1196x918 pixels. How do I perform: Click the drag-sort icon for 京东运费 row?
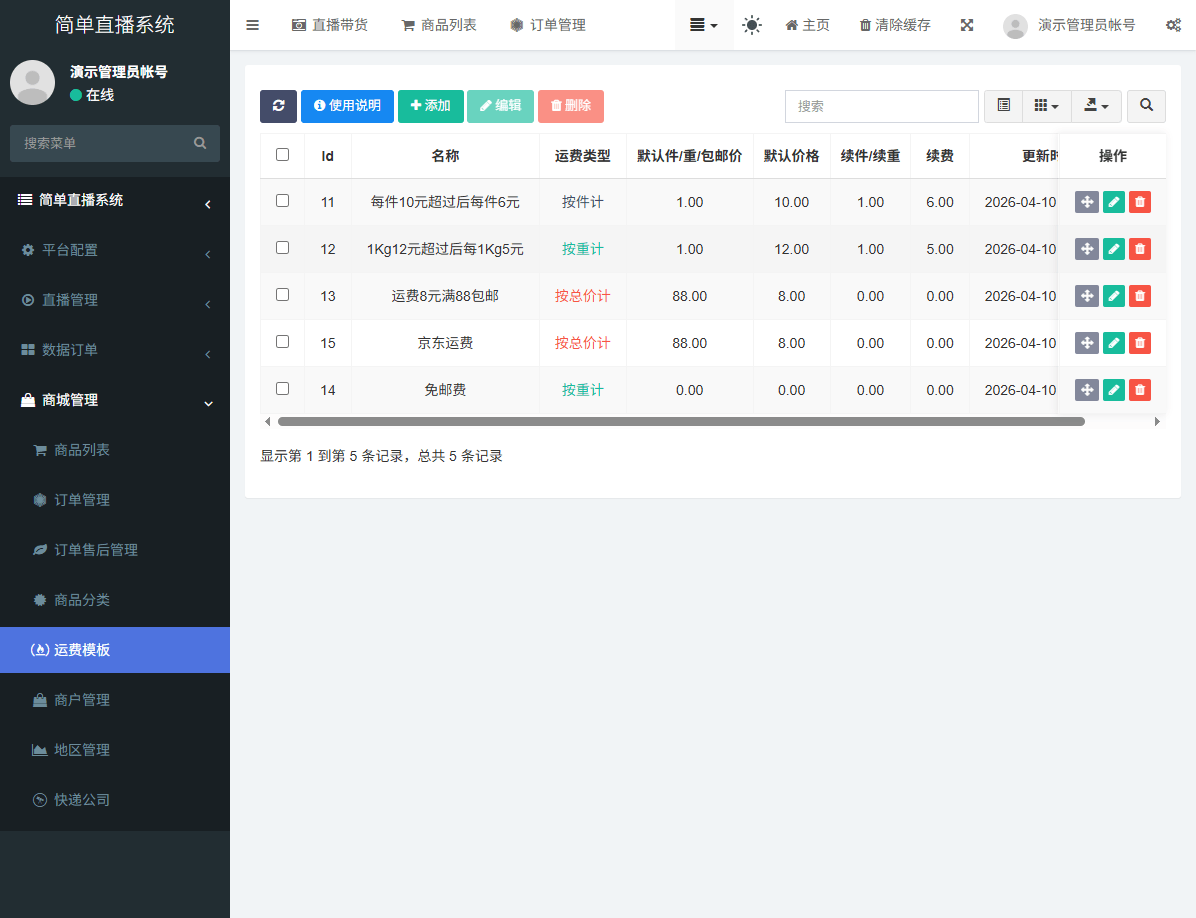[1087, 343]
